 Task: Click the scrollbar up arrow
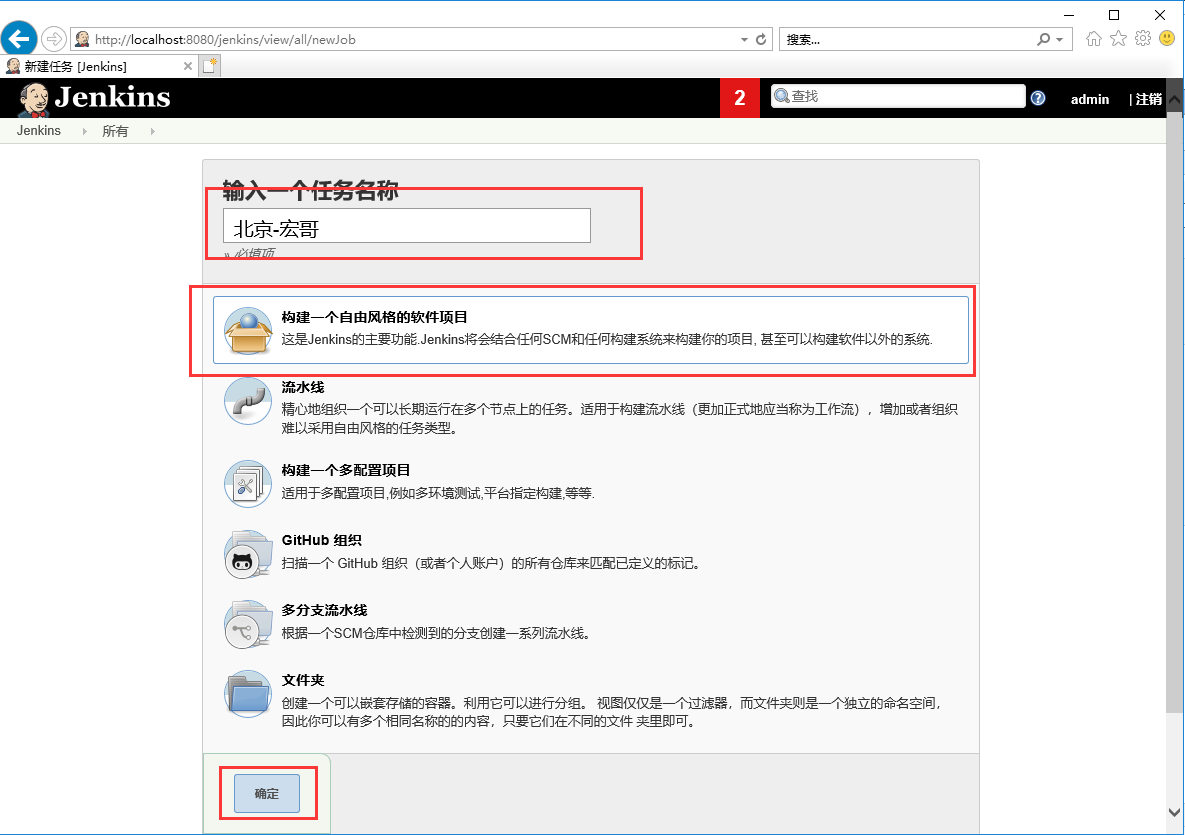coord(1174,99)
